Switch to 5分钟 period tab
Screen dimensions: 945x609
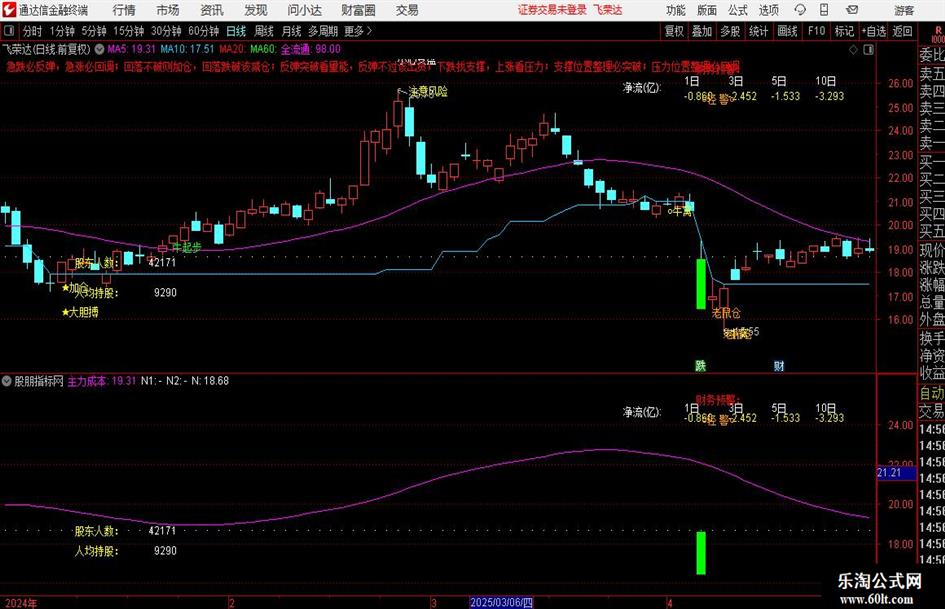(94, 31)
